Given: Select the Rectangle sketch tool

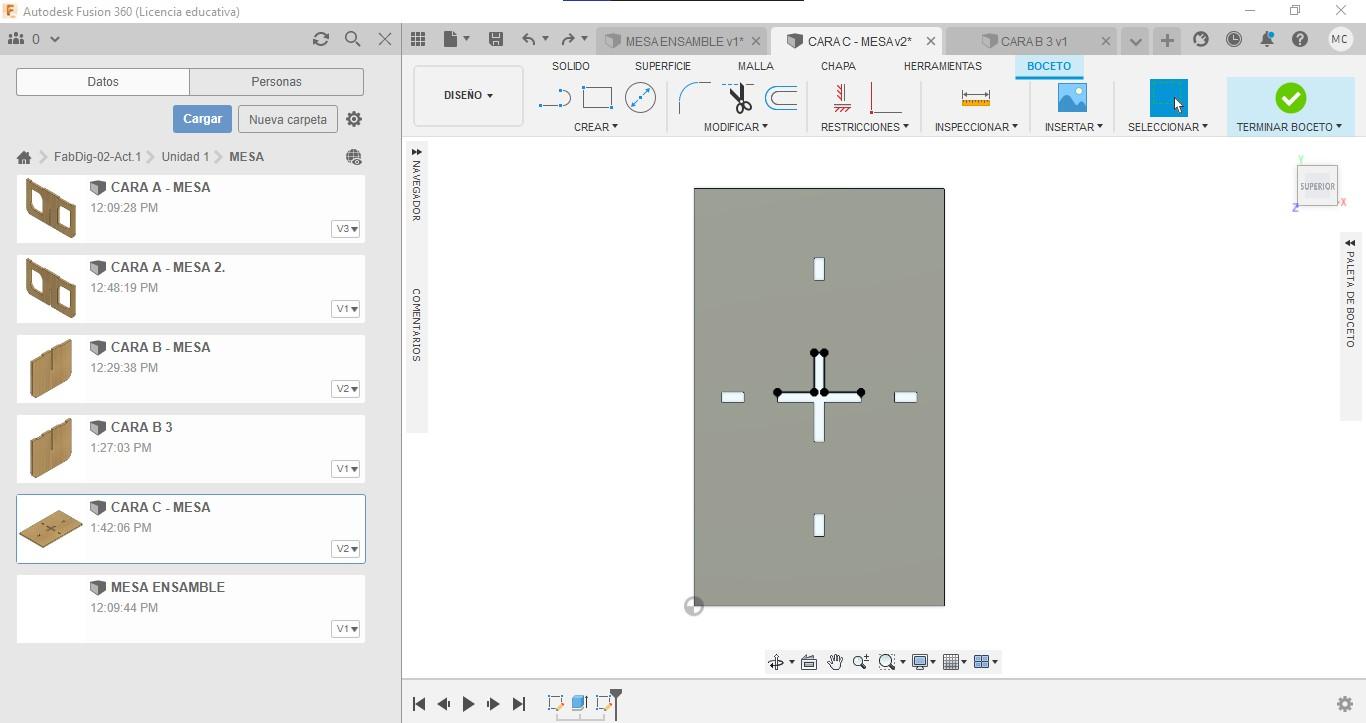Looking at the screenshot, I should coord(597,98).
